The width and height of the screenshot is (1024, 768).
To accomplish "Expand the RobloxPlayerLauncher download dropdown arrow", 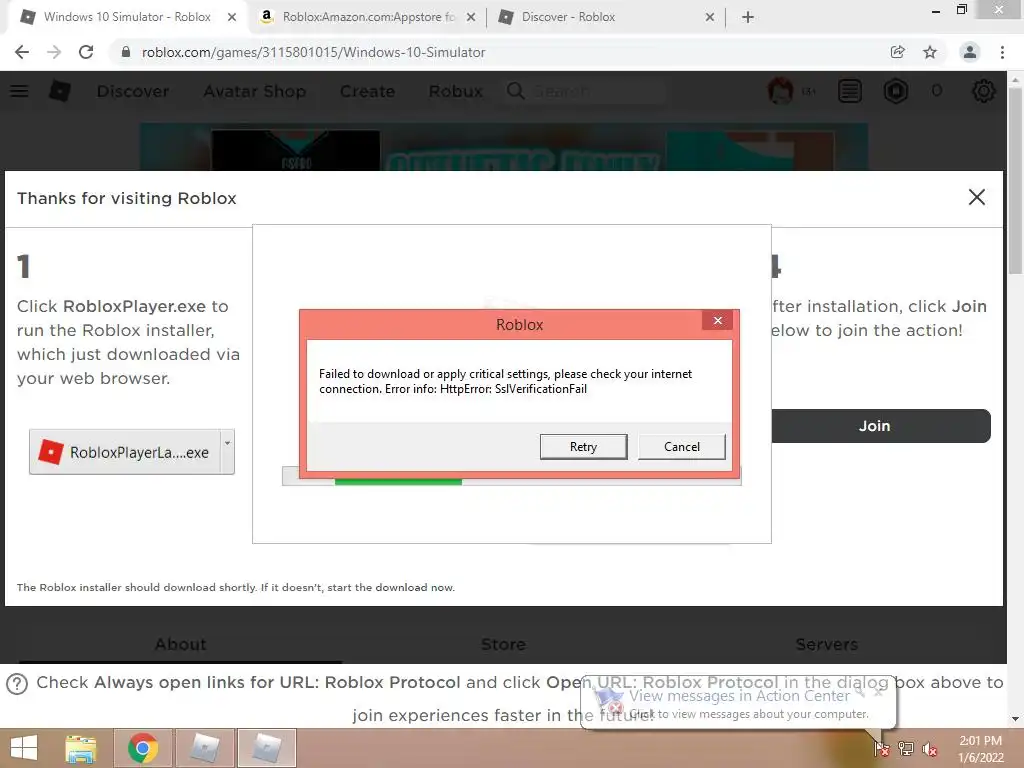I will [227, 451].
